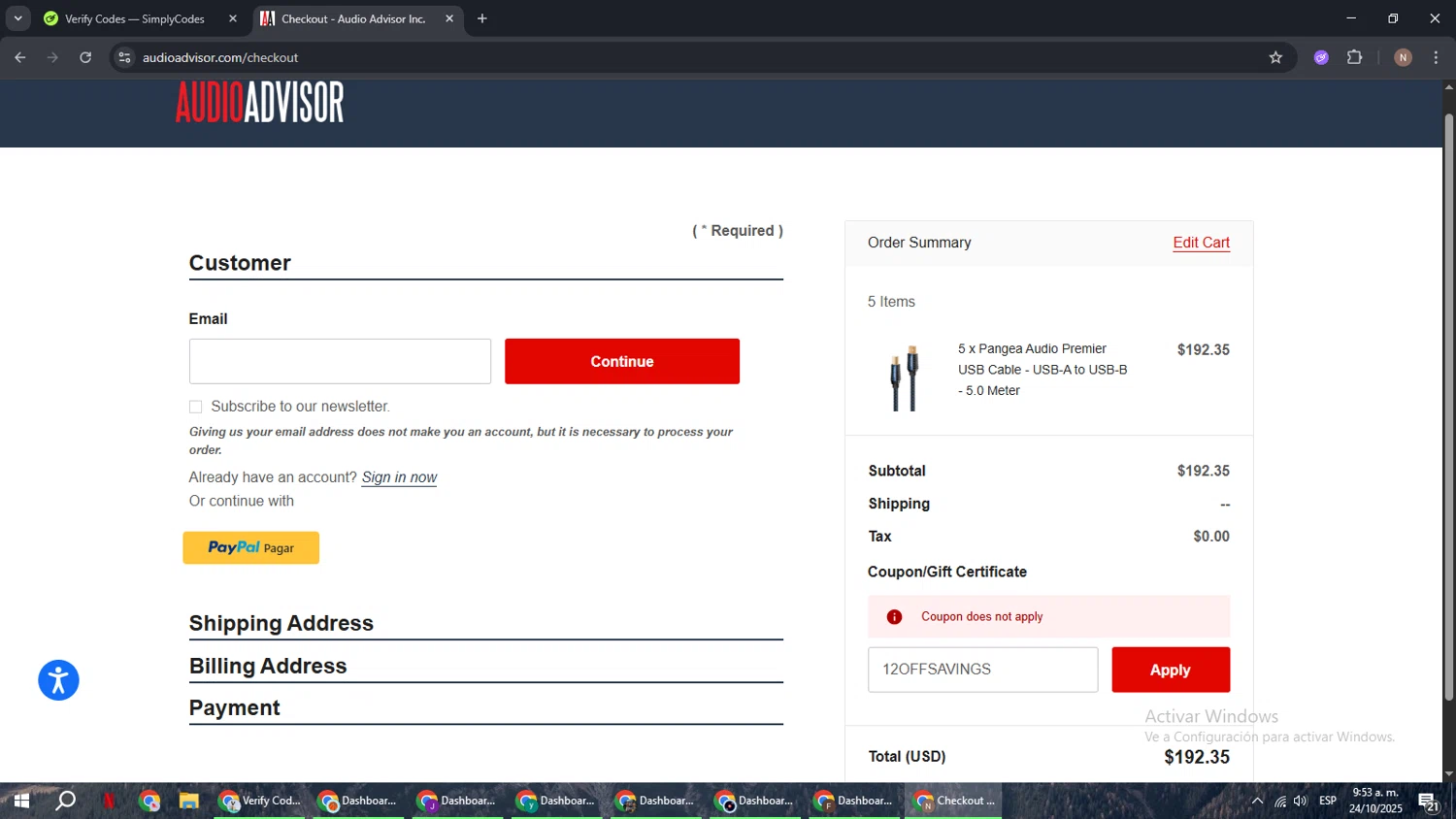Click the Edit Cart link
The height and width of the screenshot is (819, 1456).
coord(1201,243)
